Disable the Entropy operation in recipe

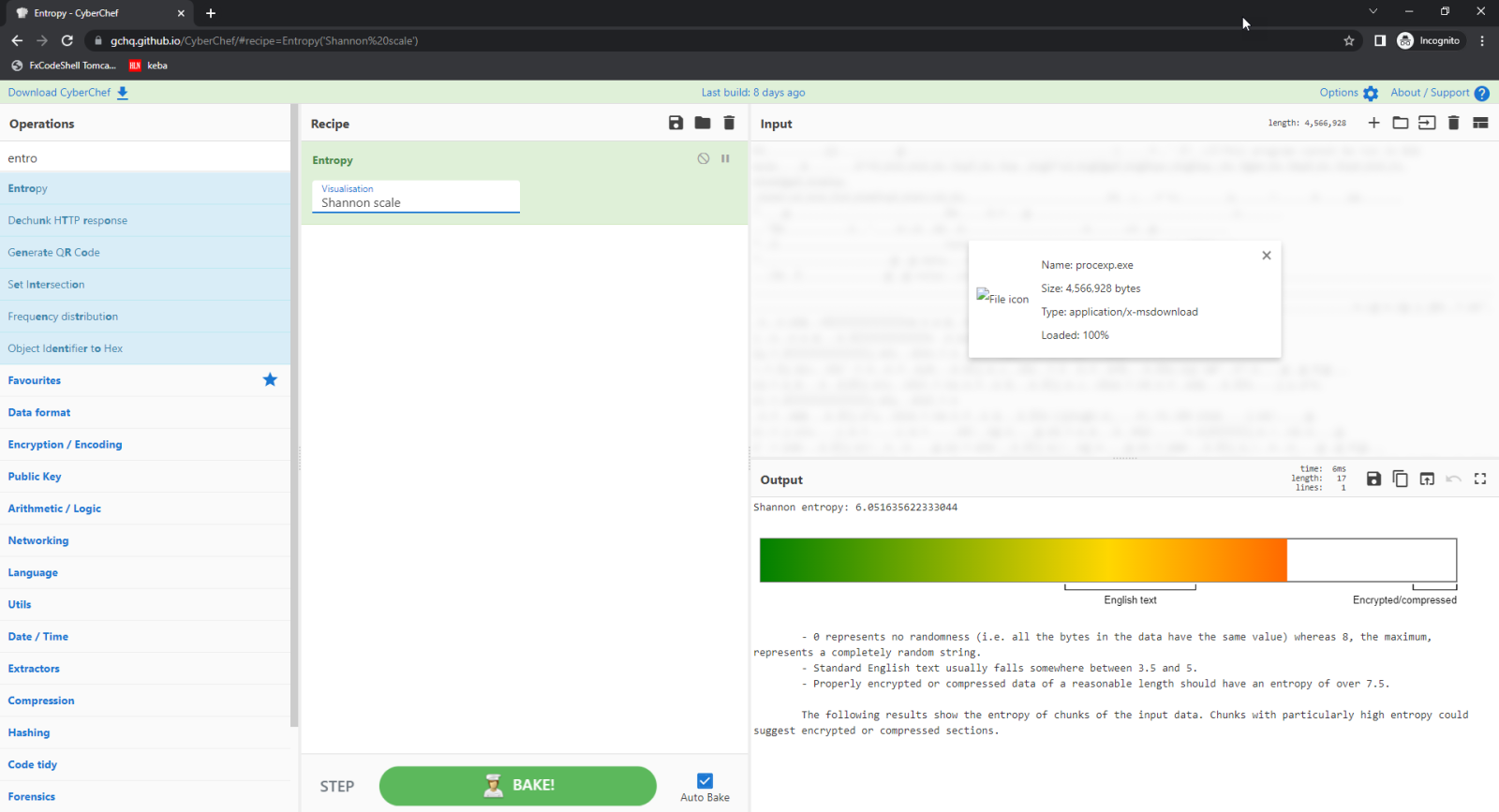(704, 159)
